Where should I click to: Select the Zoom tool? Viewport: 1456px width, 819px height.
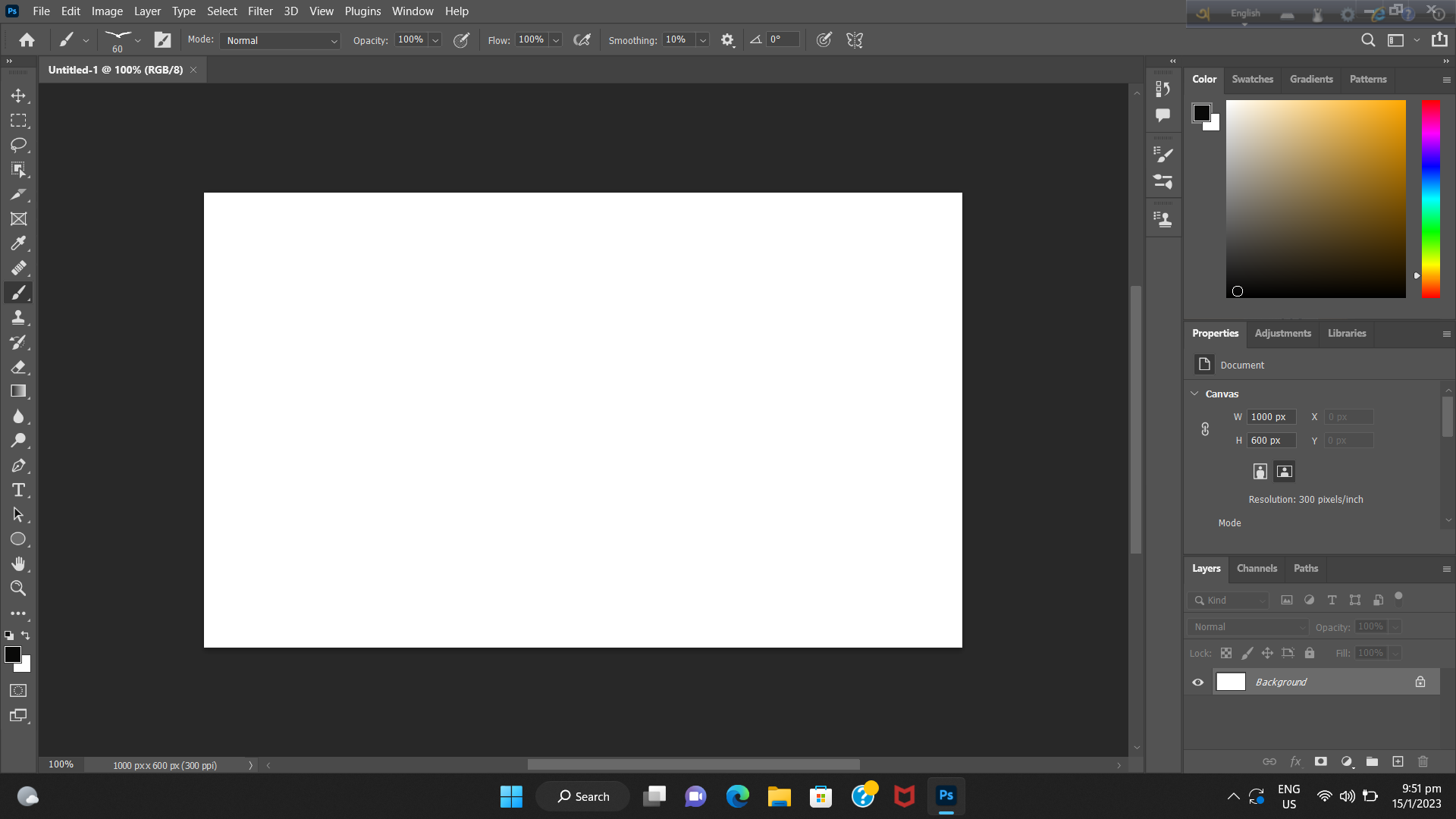[19, 588]
